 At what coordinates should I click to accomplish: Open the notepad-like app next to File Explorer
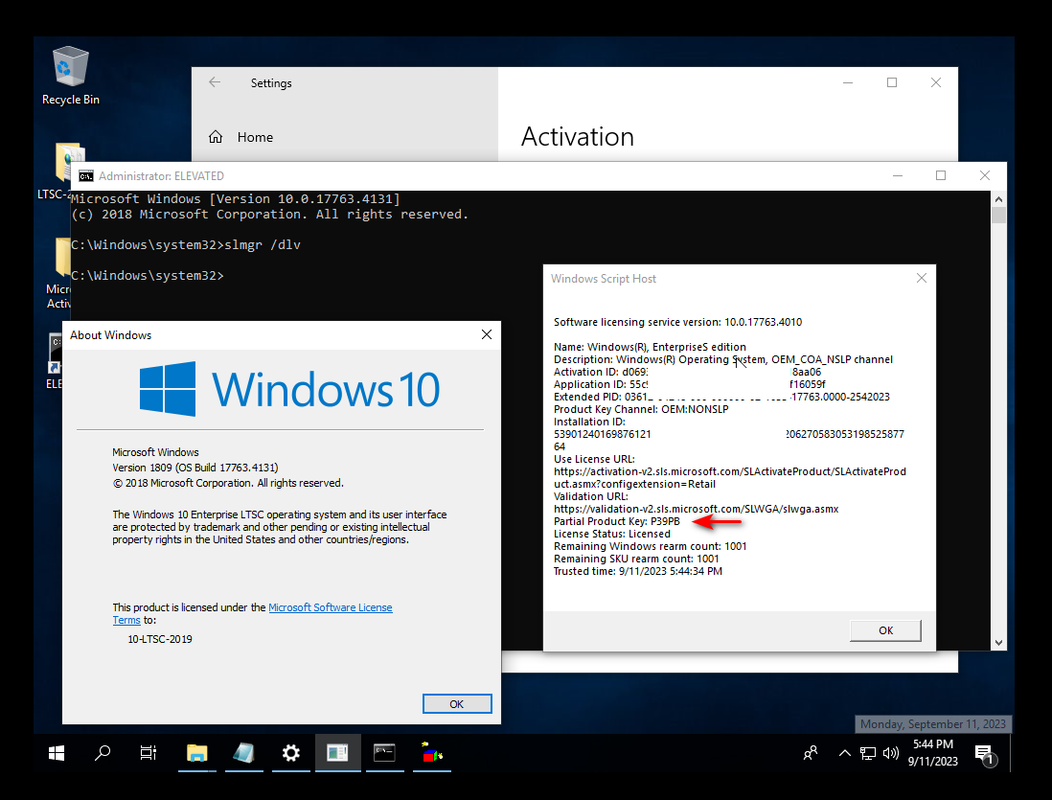coord(244,754)
